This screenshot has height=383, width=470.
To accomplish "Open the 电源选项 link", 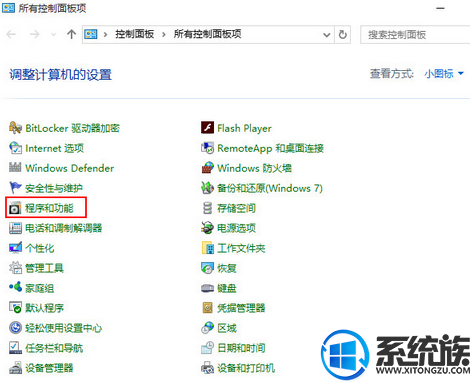I will click(236, 228).
